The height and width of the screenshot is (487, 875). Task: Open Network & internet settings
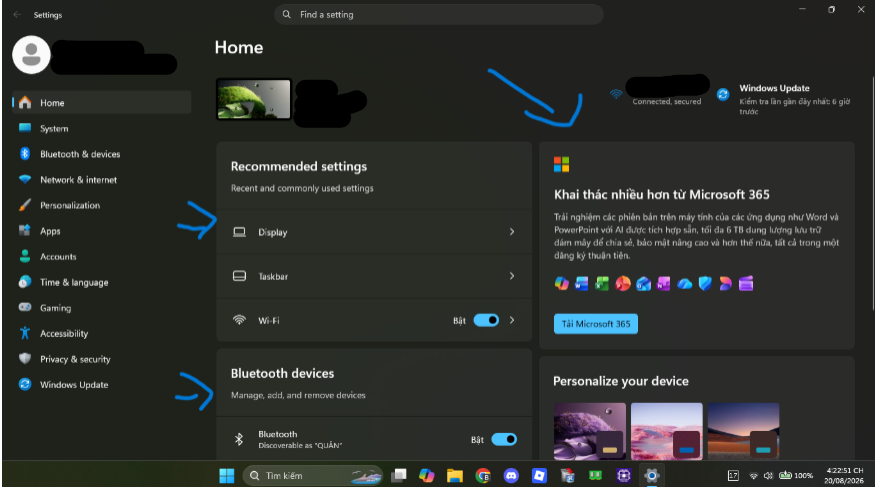(x=102, y=180)
